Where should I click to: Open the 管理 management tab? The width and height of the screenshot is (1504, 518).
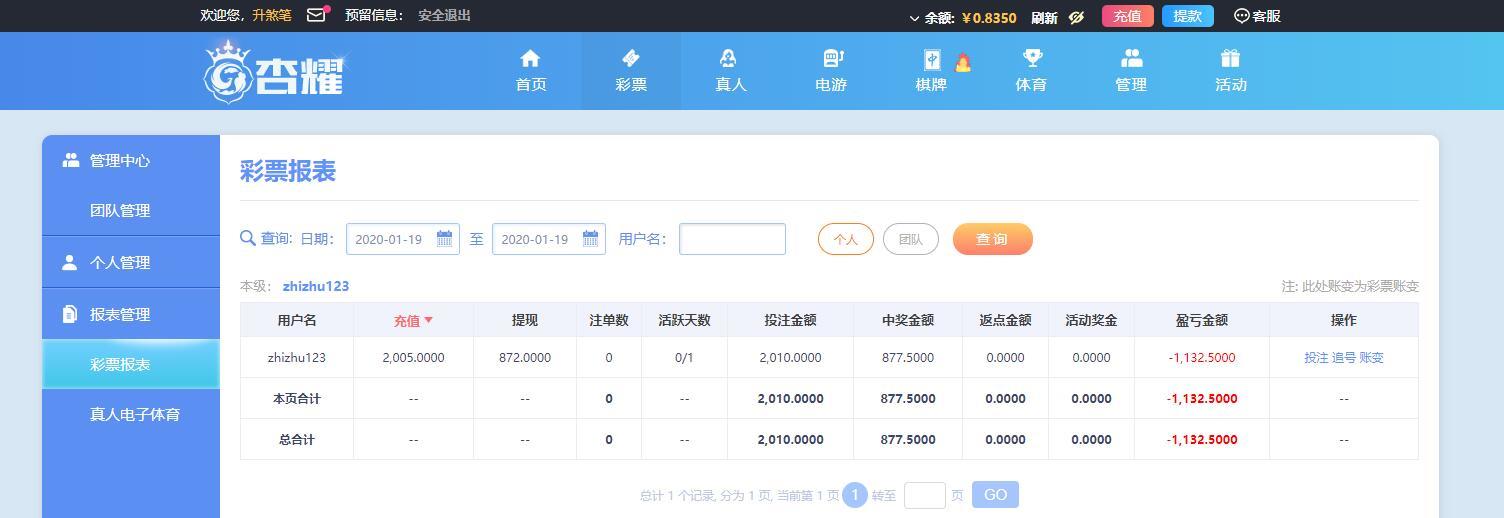click(1131, 71)
